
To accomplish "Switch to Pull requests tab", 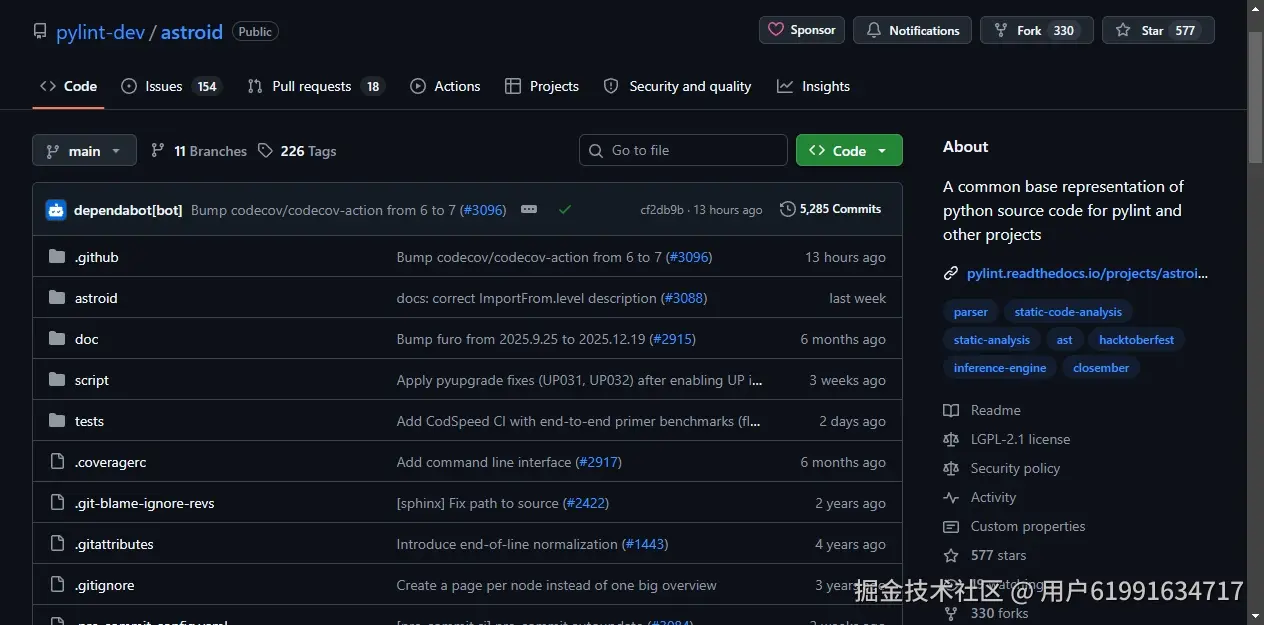I will point(316,86).
